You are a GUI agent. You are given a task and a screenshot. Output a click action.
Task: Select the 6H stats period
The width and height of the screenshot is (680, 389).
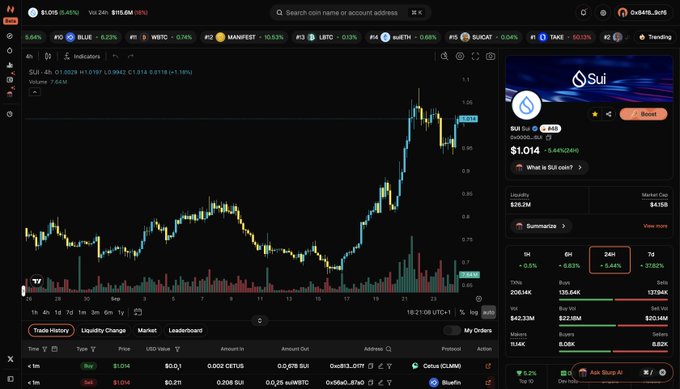(x=569, y=260)
